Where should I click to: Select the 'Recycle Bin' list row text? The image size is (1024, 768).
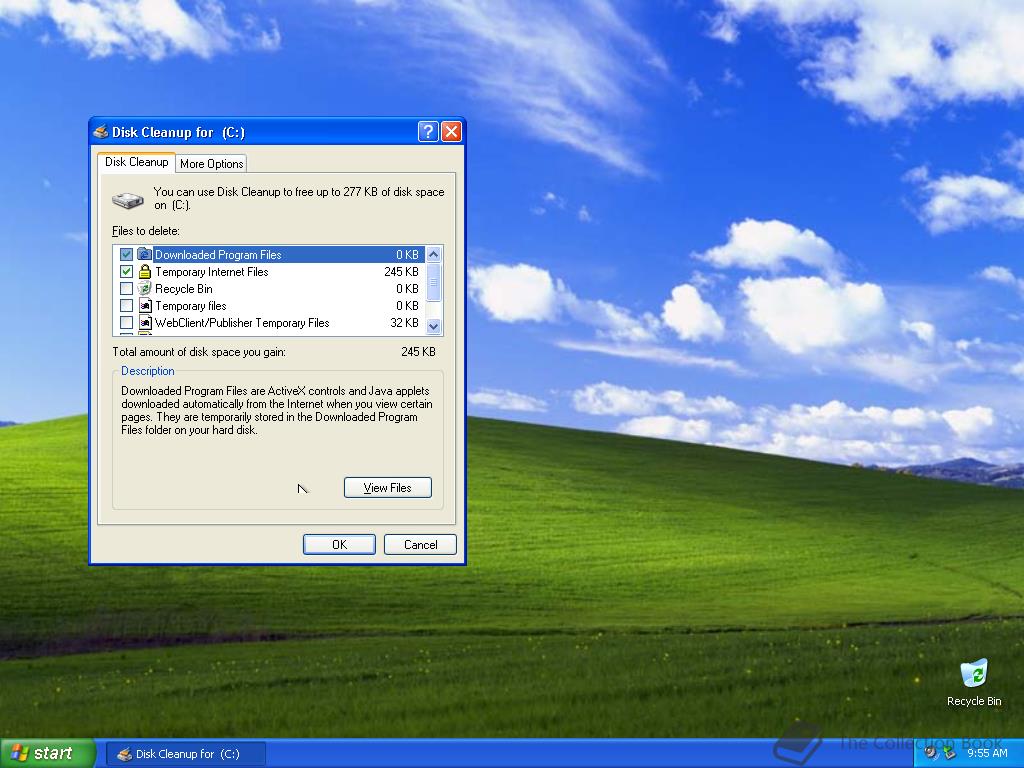184,289
